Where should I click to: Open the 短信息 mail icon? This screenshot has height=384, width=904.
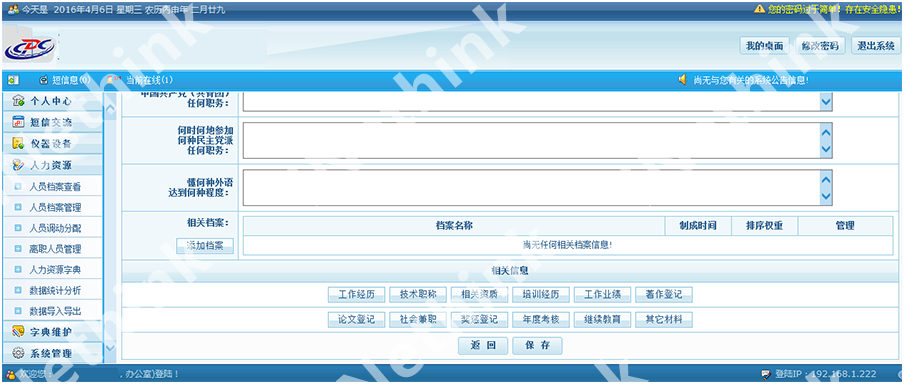pyautogui.click(x=43, y=80)
